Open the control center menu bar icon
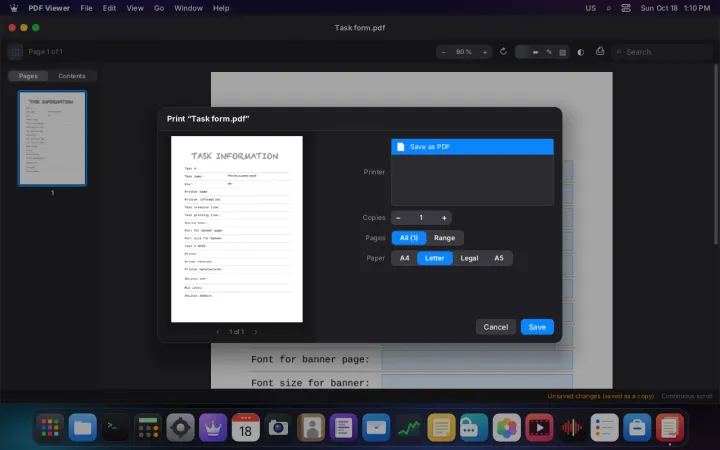The image size is (720, 450). 626,8
